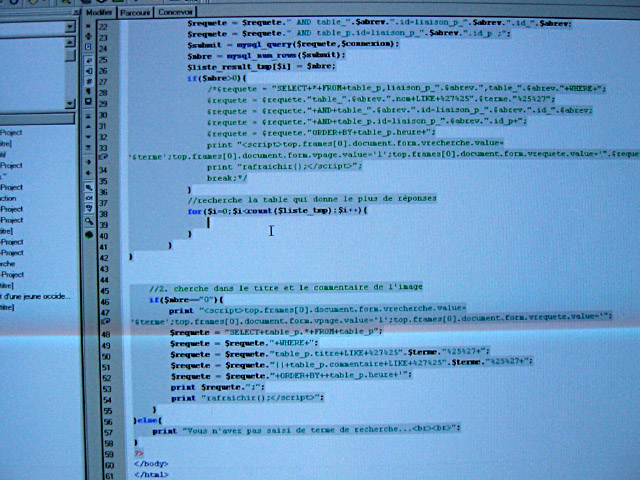The height and width of the screenshot is (480, 640).
Task: Click the mysql_num_rows code line
Action: (266, 55)
